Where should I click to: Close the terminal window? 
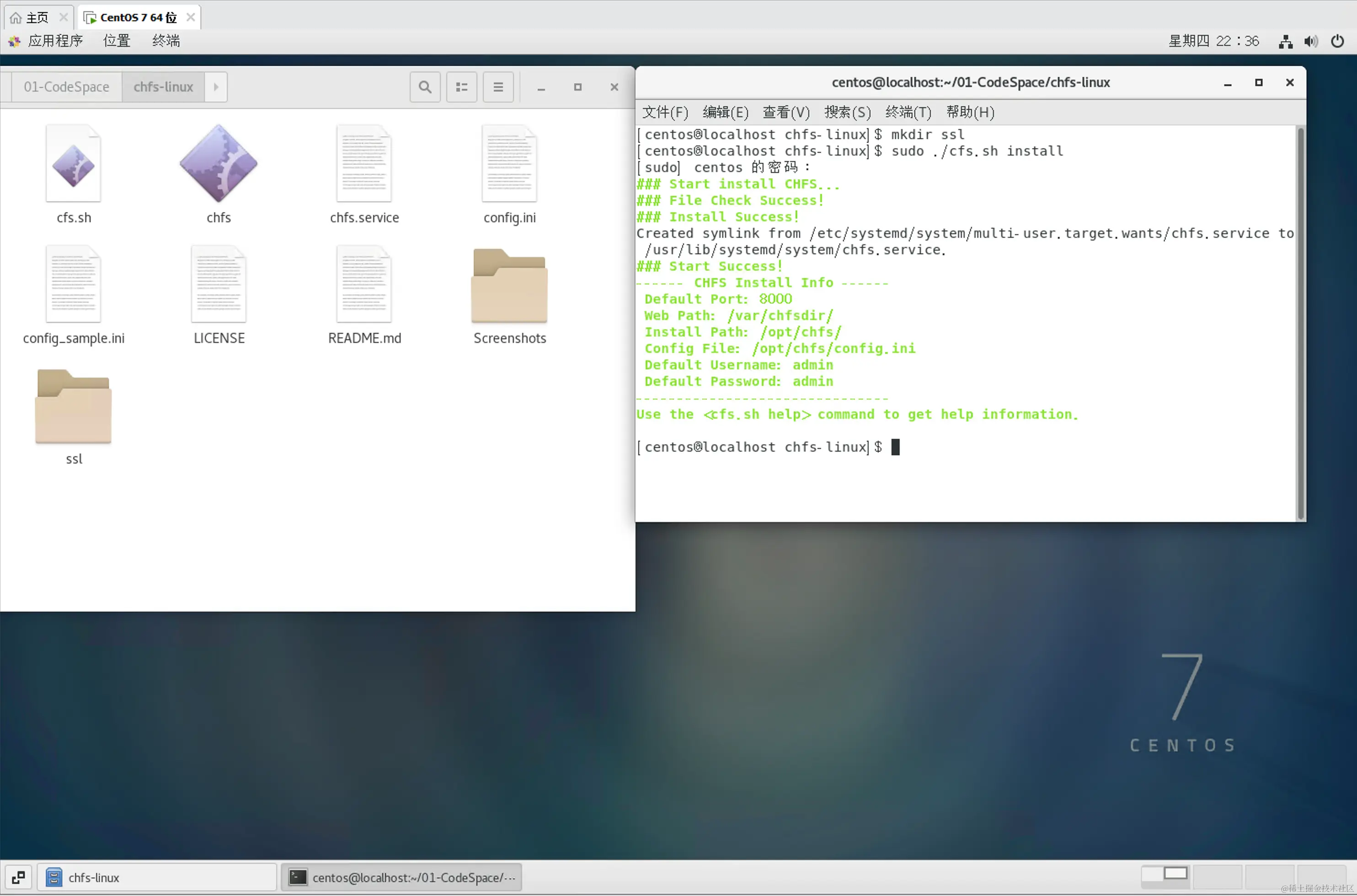click(x=1290, y=82)
